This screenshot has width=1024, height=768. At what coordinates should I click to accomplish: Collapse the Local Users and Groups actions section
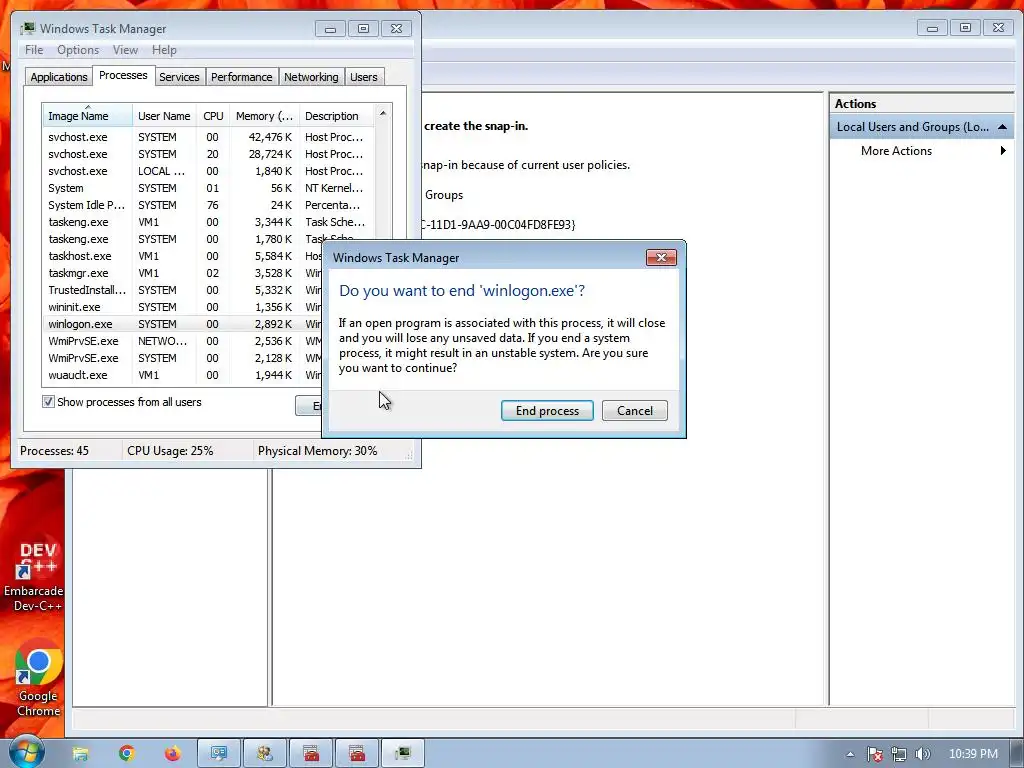click(x=1002, y=127)
